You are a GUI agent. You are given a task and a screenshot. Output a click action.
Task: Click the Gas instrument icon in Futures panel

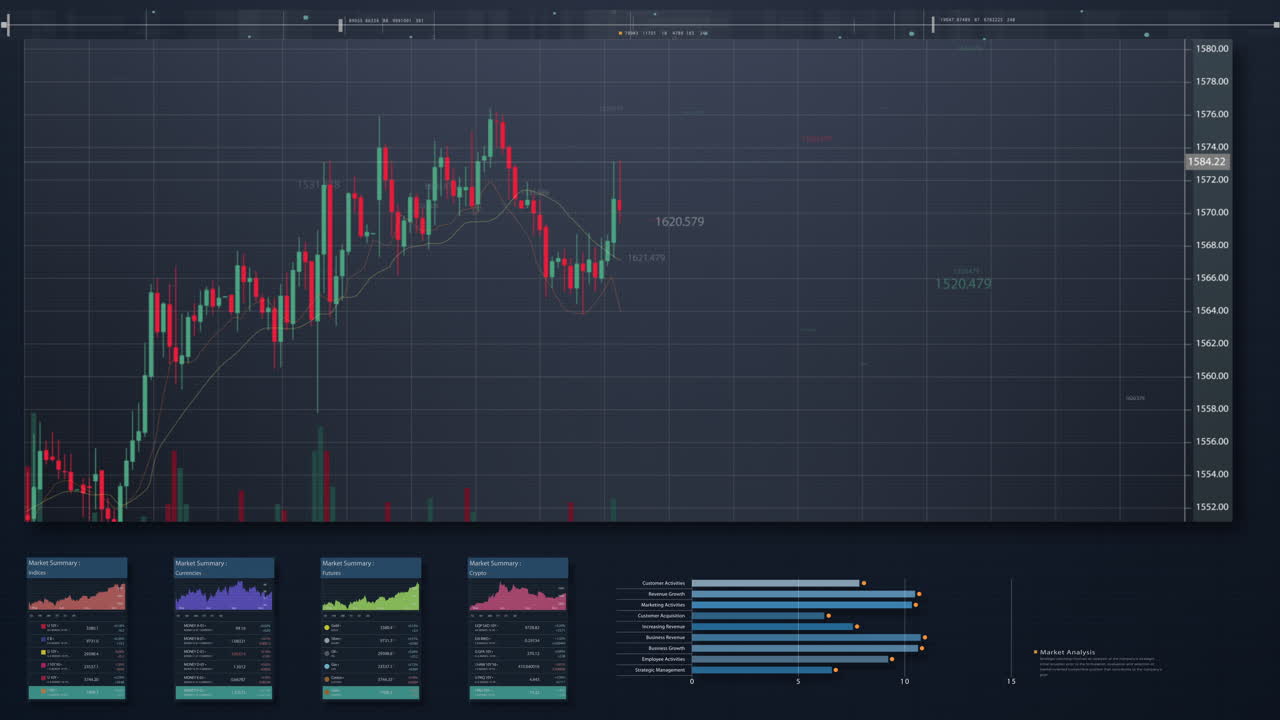[x=326, y=665]
